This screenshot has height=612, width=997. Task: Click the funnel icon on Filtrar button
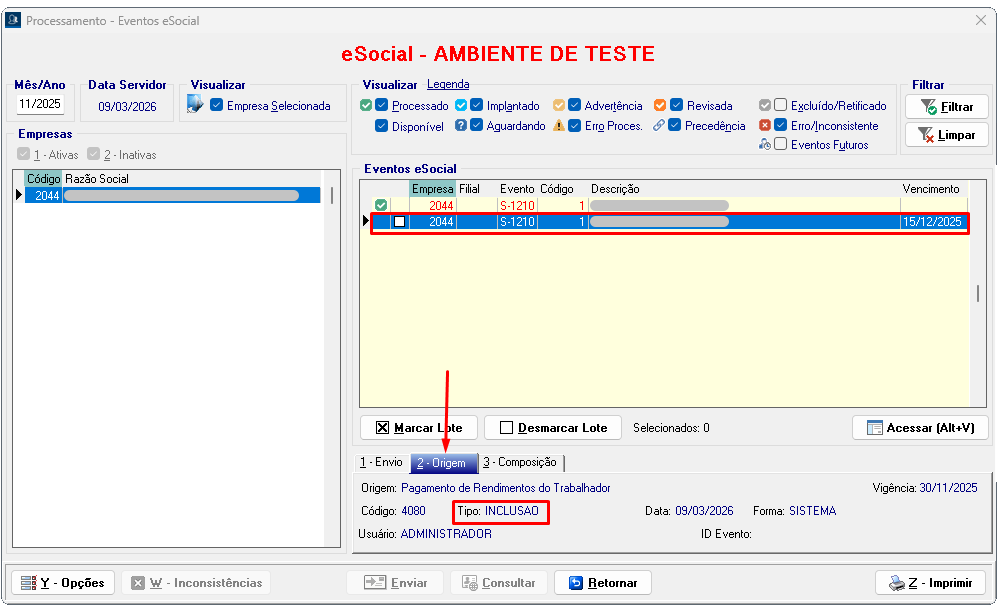[x=928, y=106]
